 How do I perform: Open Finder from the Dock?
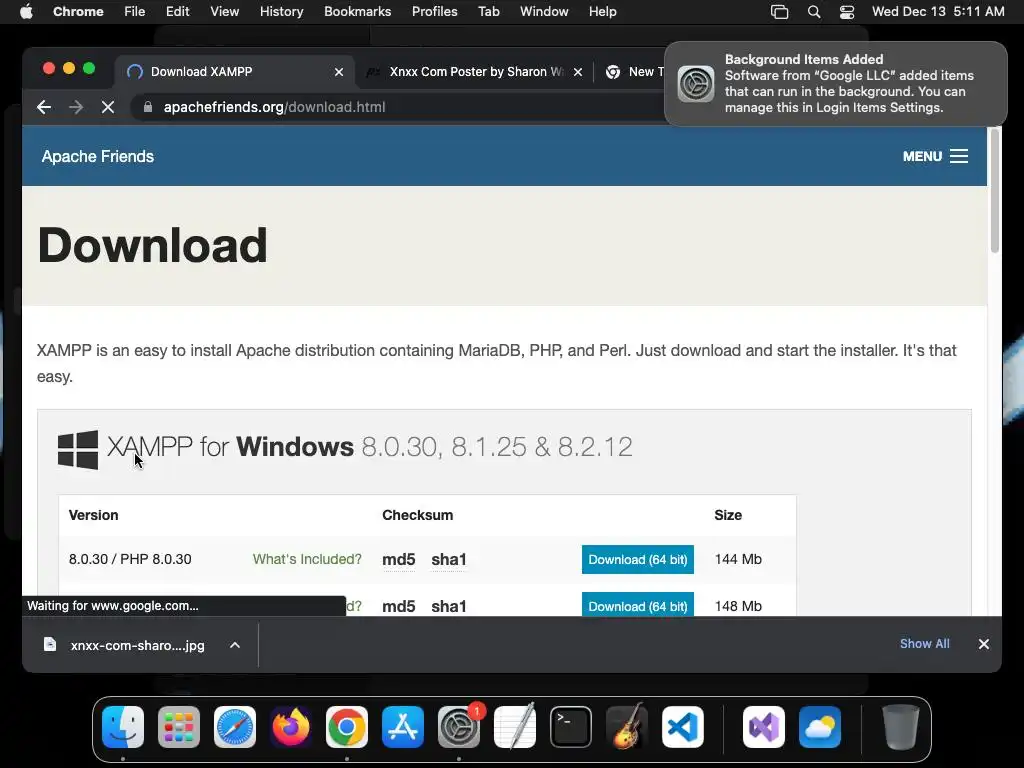pyautogui.click(x=123, y=727)
